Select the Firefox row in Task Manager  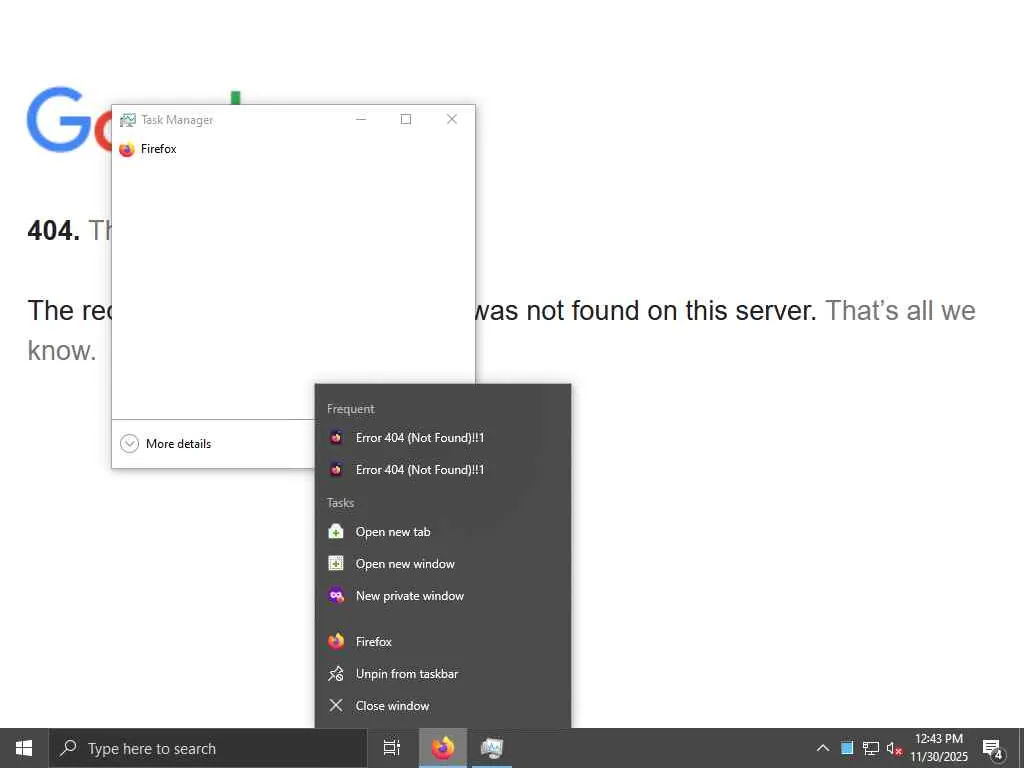click(x=293, y=149)
